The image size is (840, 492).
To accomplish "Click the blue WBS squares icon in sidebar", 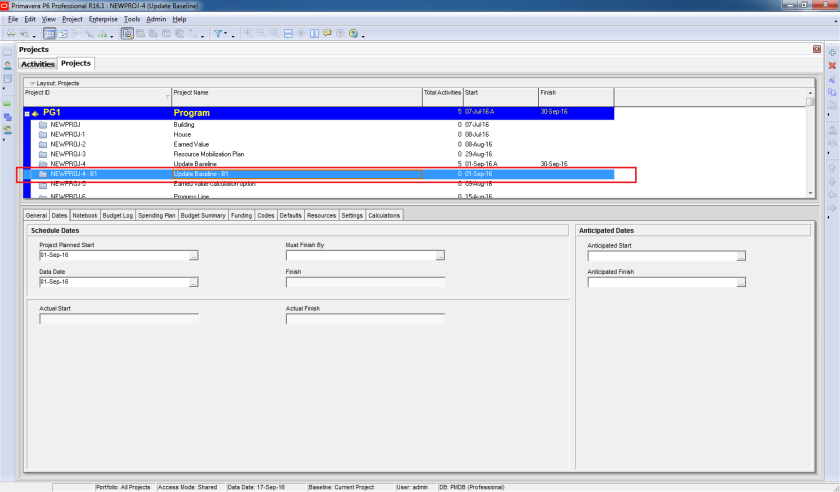I will tap(8, 117).
